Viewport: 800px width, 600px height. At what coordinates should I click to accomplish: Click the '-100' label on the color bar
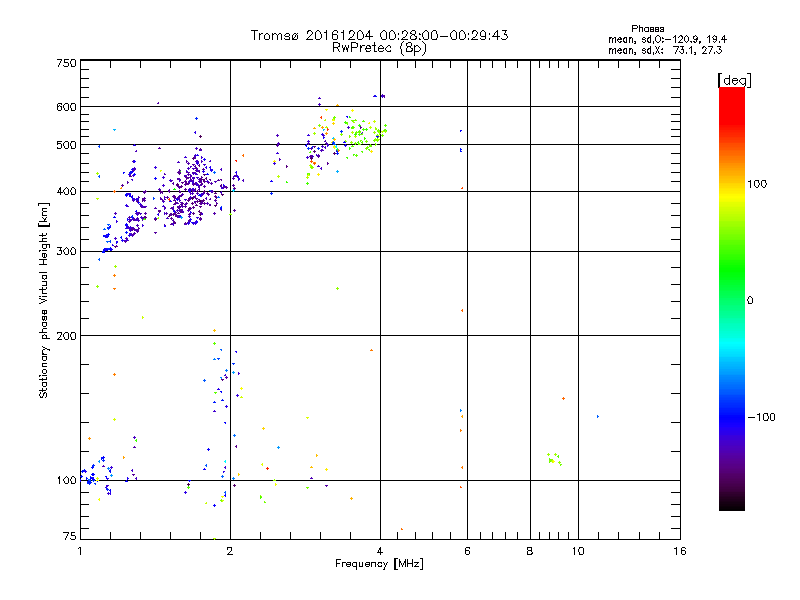761,417
